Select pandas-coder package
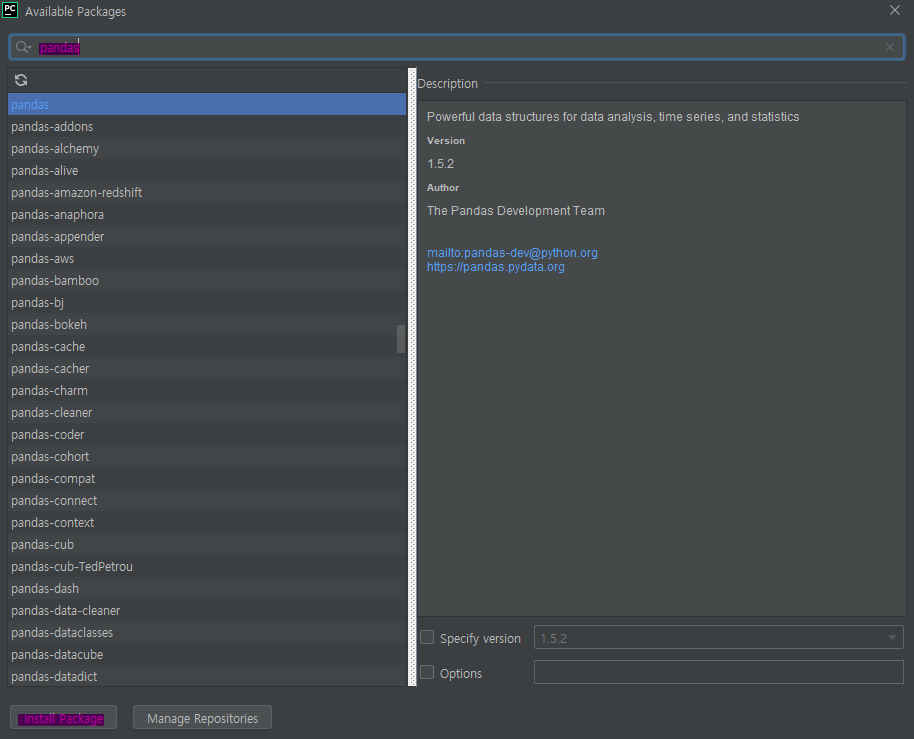Screen dimensions: 914x739 [207, 434]
